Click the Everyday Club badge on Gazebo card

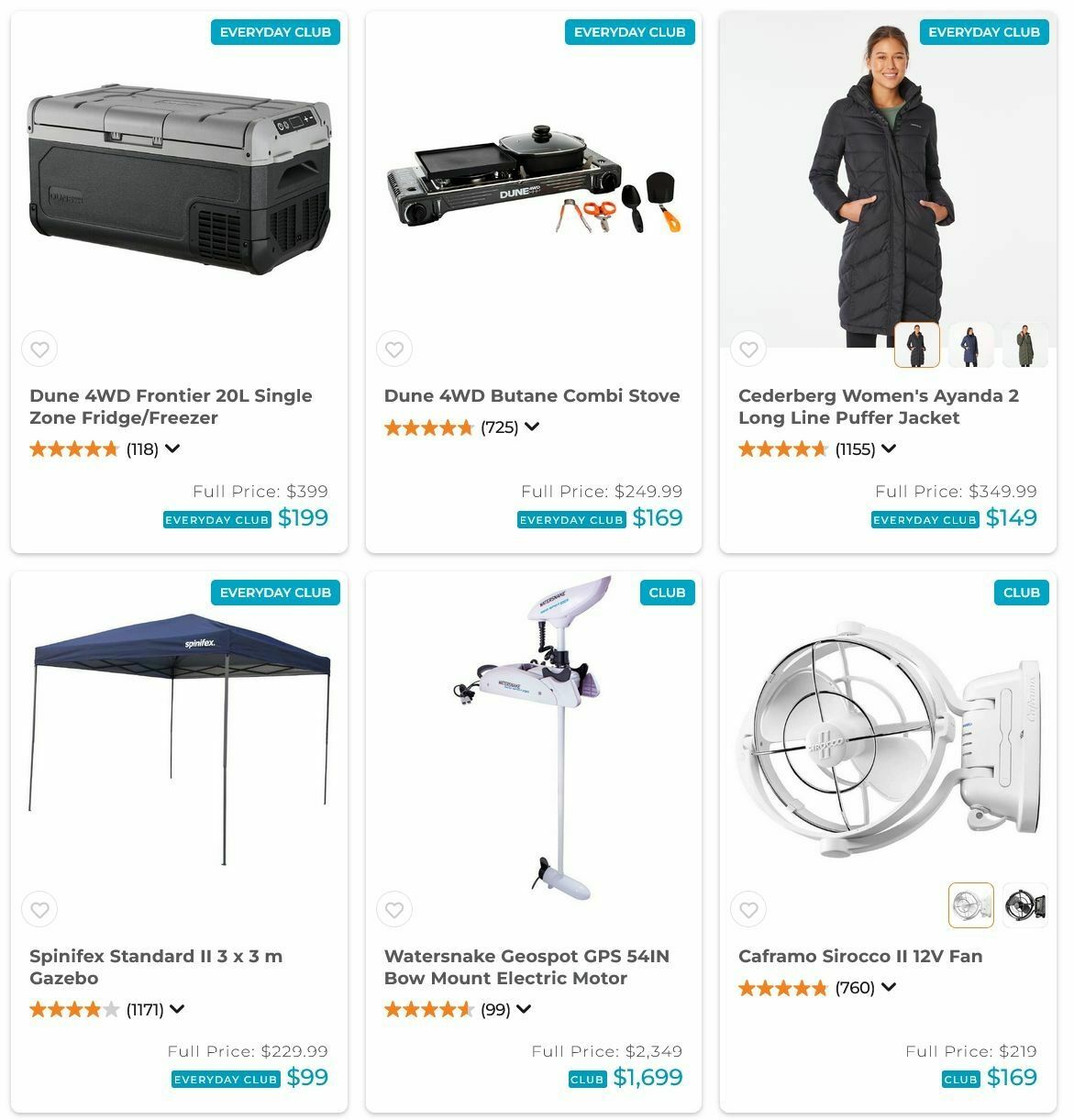point(275,593)
